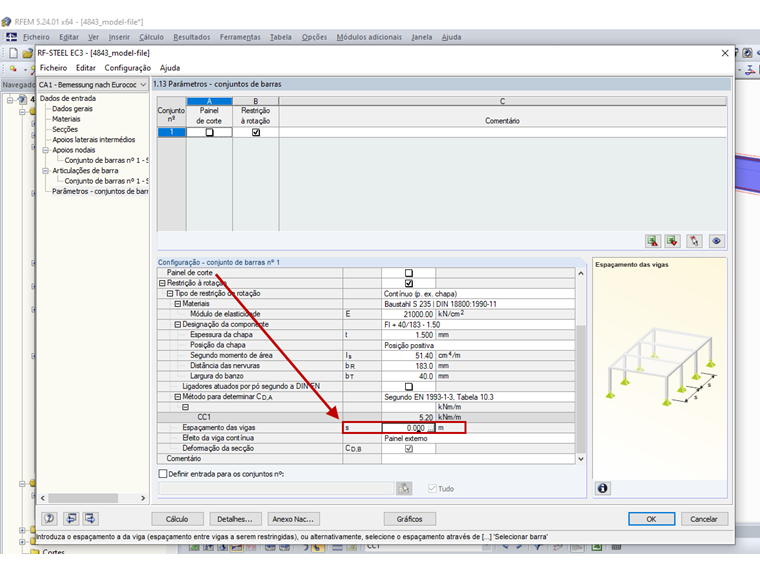This screenshot has width=760, height=570.
Task: Collapse the unnamed group above CC1 row
Action: tap(185, 407)
